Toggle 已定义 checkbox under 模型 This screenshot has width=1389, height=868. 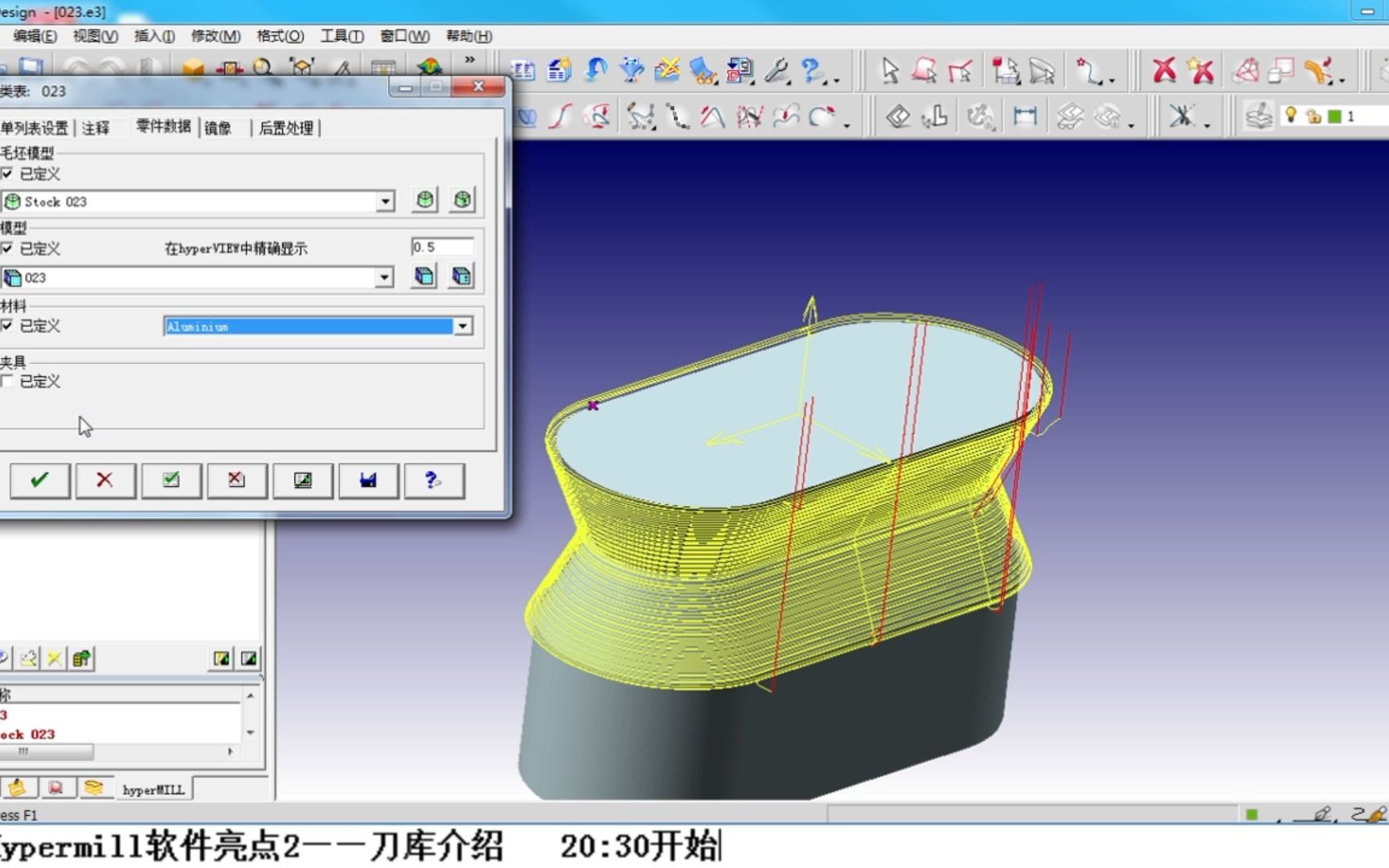point(7,248)
